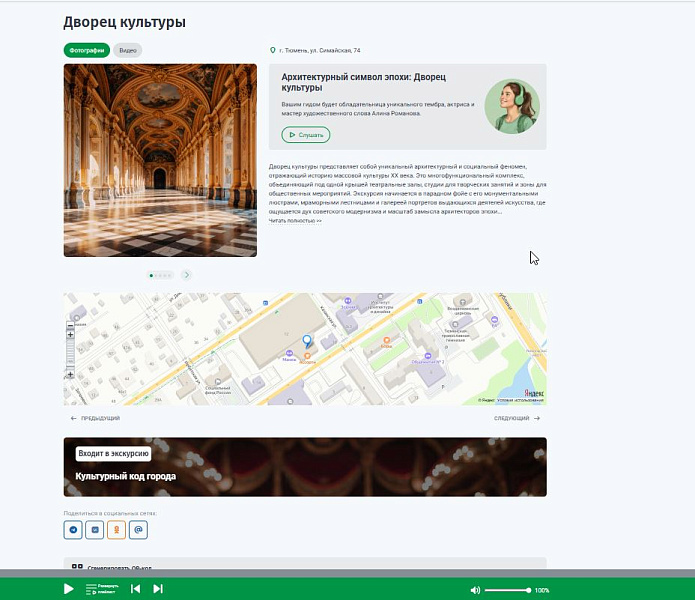Share via VK icon

click(x=95, y=530)
